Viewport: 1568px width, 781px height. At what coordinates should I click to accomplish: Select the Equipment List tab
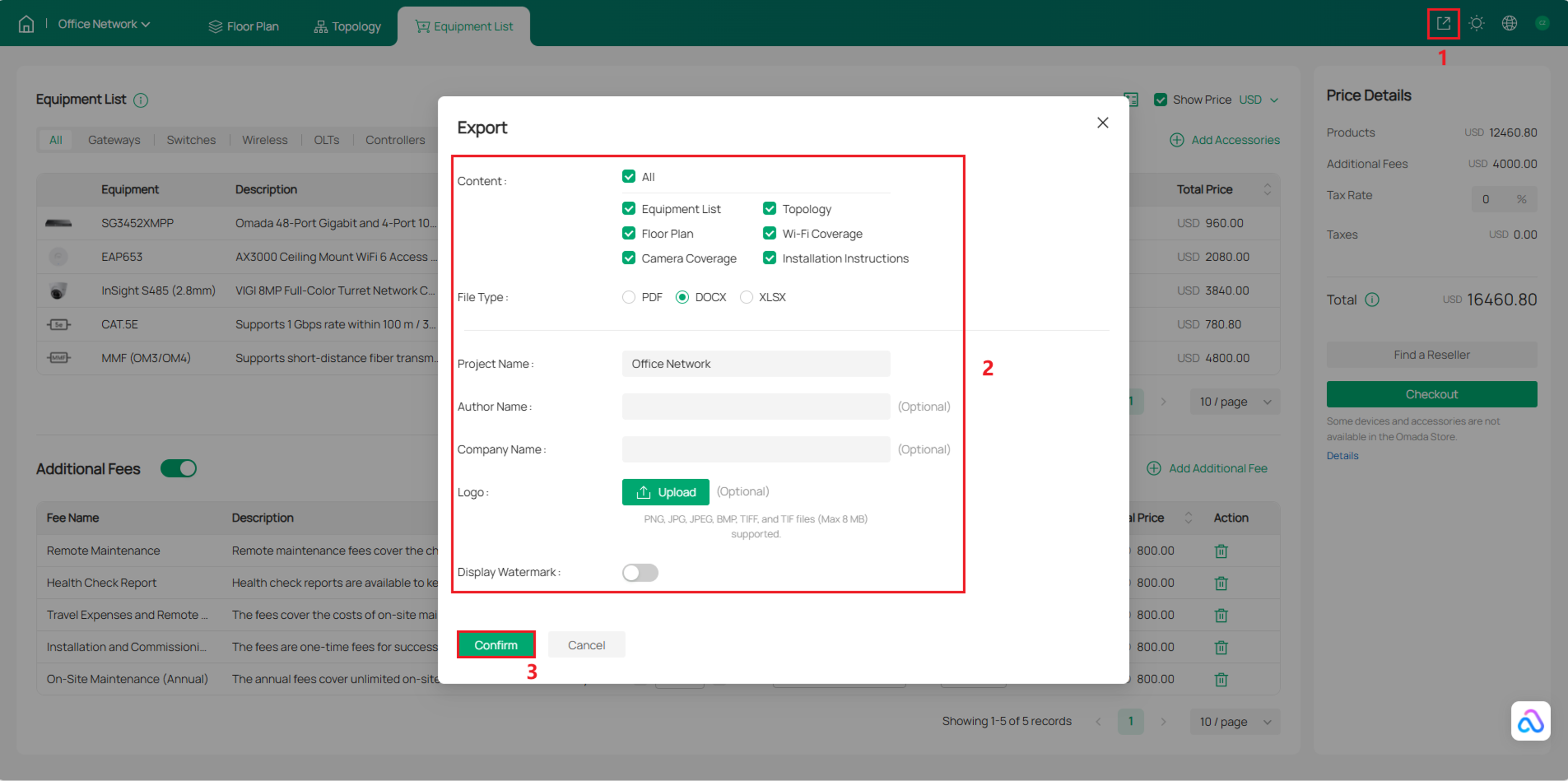click(464, 27)
